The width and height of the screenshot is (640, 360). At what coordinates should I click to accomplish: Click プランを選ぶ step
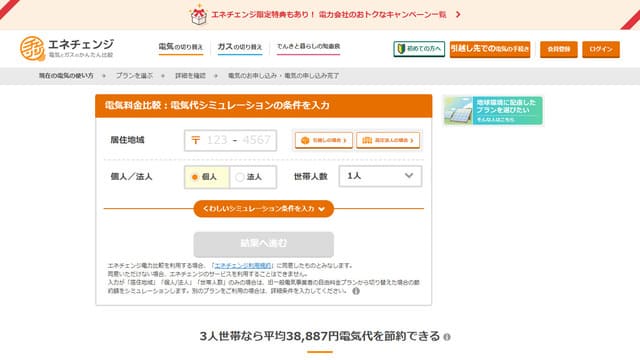pos(134,76)
